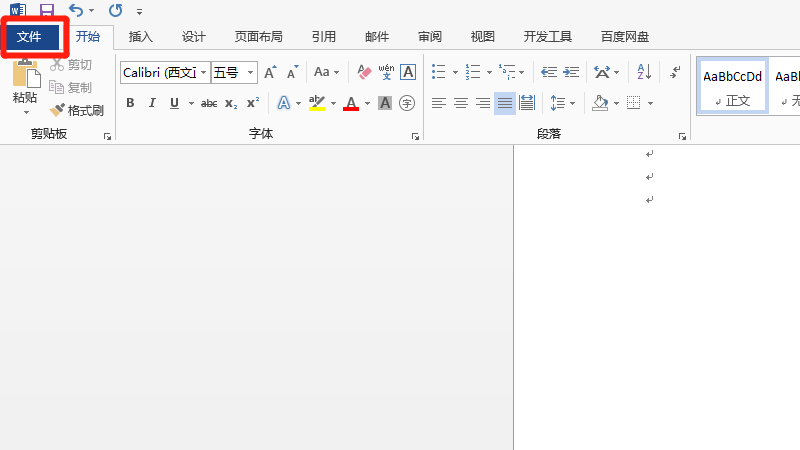Click the Sort A-Z icon
Image resolution: width=800 pixels, height=450 pixels.
(644, 72)
